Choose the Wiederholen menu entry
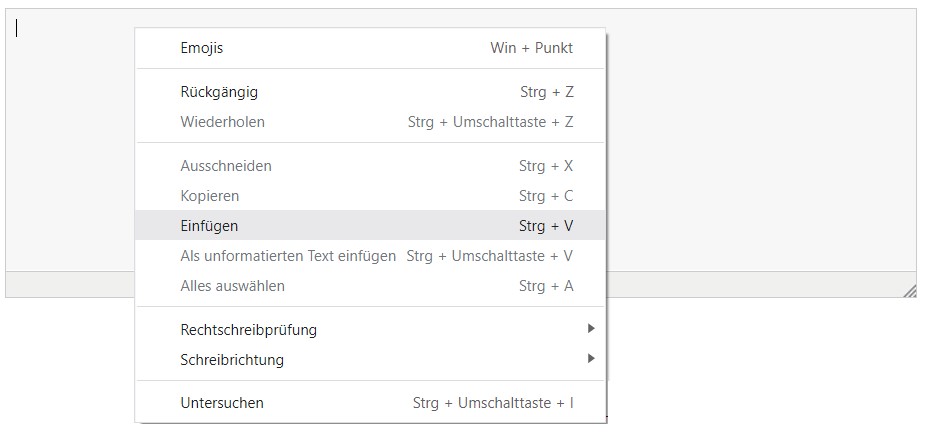The image size is (926, 443). point(222,122)
